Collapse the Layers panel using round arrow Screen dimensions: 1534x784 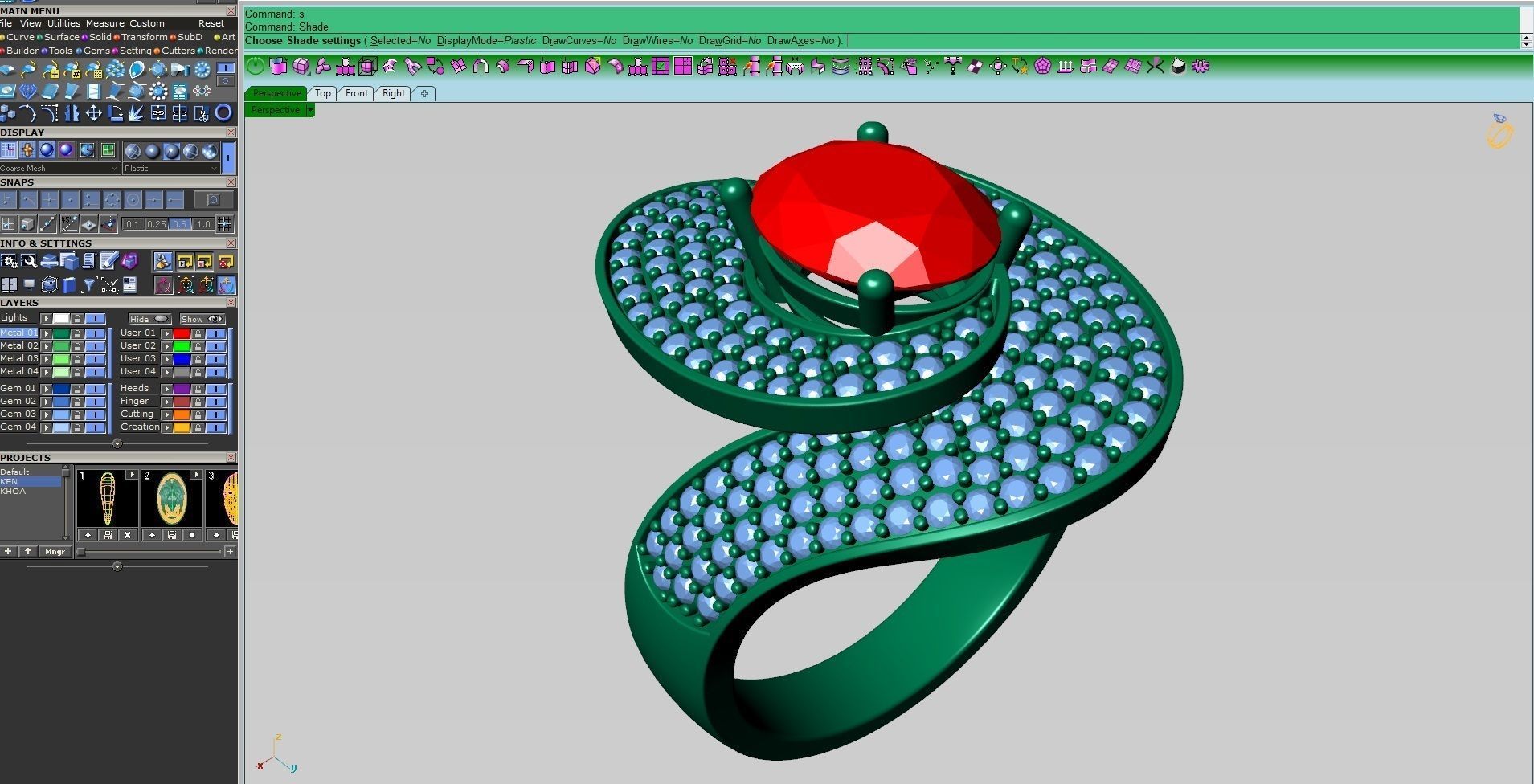(x=117, y=443)
